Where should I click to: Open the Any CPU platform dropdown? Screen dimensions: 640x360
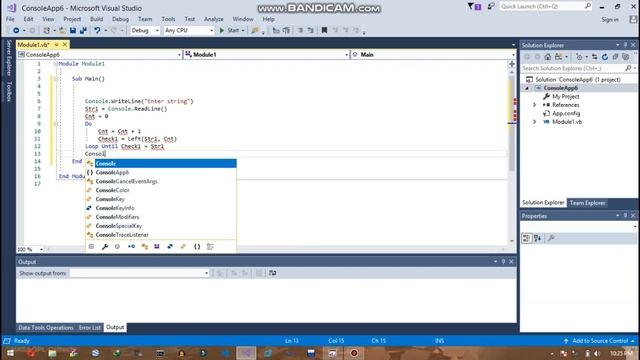click(189, 30)
